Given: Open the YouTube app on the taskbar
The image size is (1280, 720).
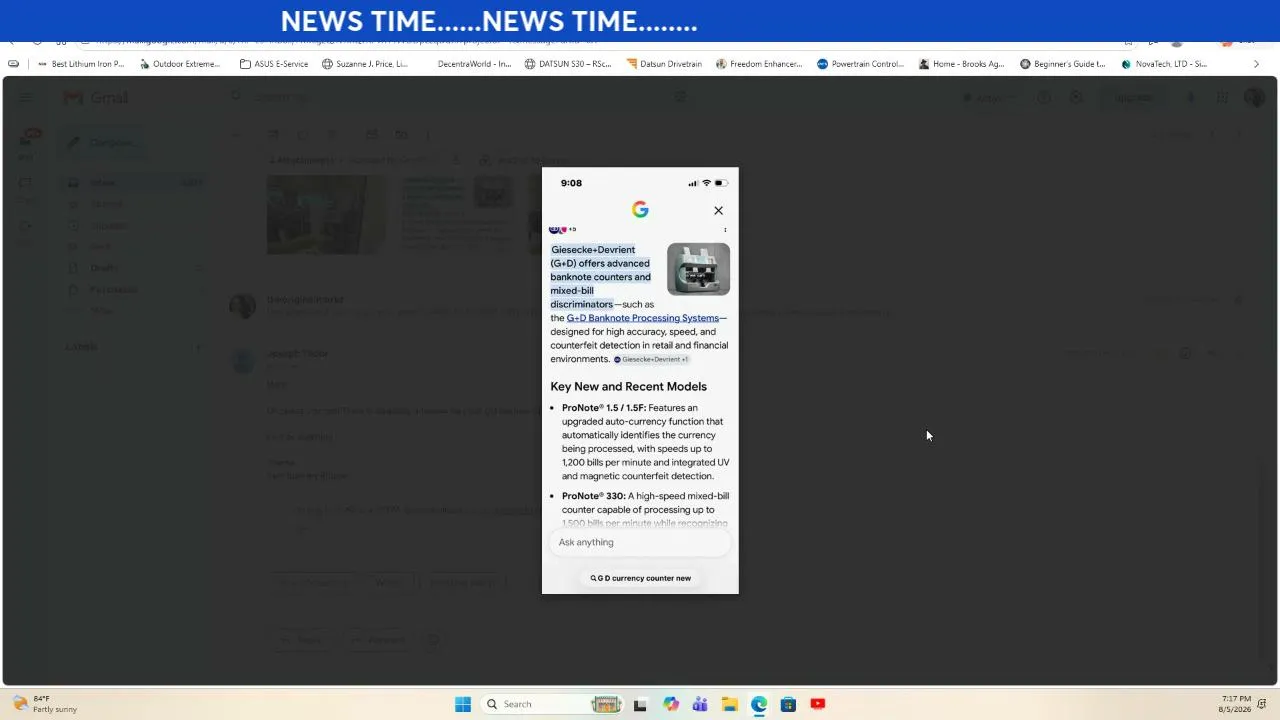Looking at the screenshot, I should pyautogui.click(x=818, y=704).
